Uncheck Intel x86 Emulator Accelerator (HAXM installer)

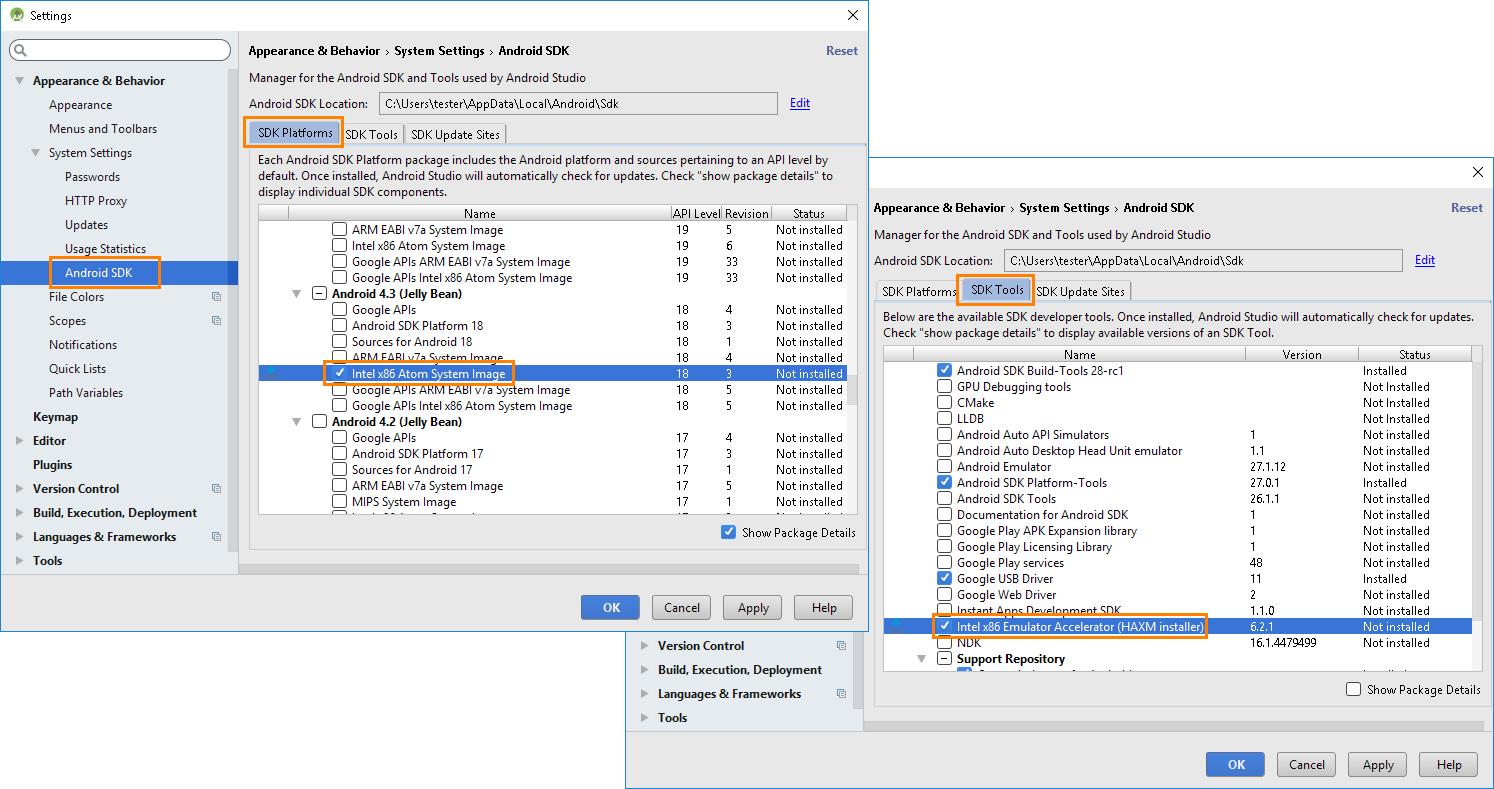tap(944, 626)
